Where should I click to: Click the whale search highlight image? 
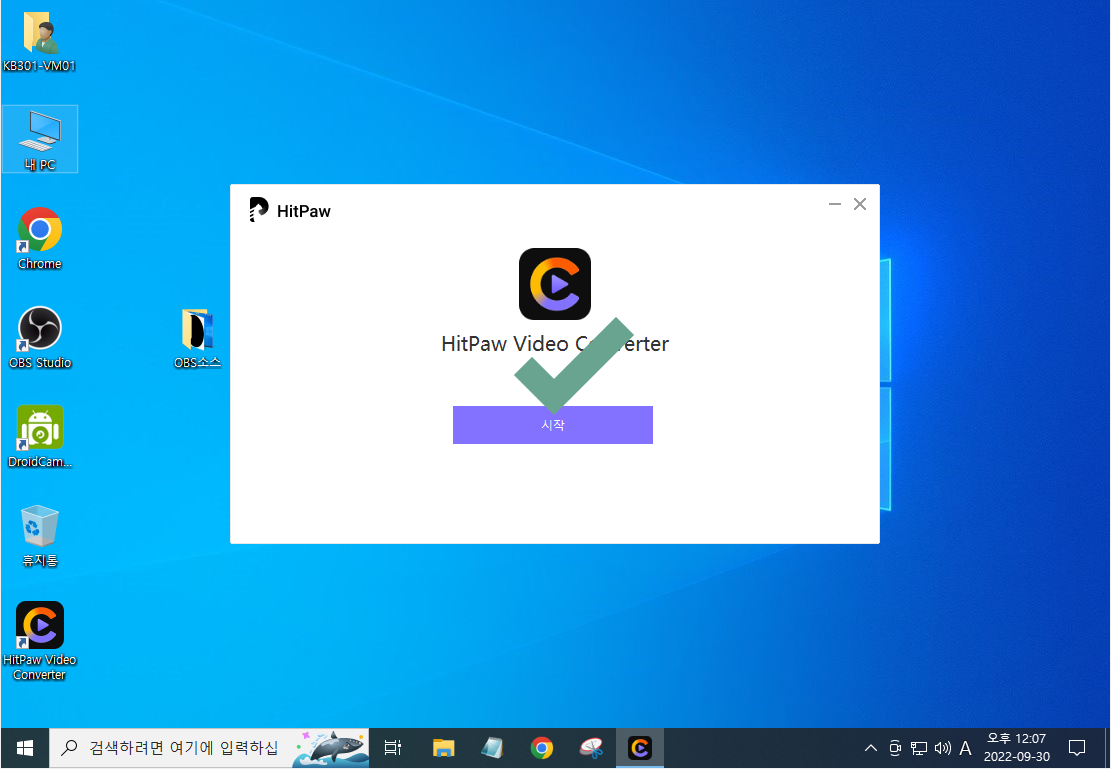[331, 748]
